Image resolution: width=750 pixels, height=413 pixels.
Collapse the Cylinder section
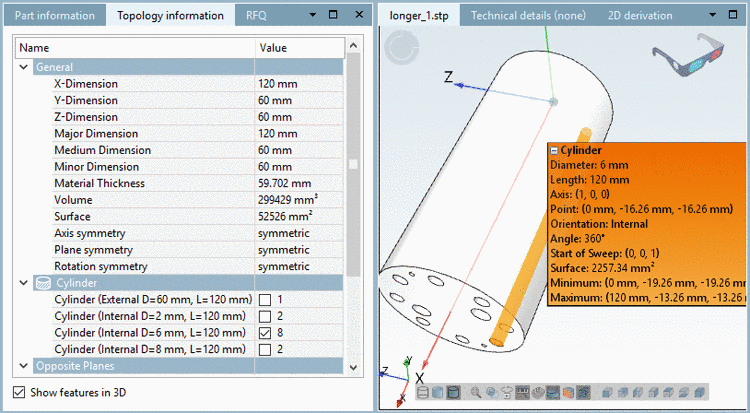[x=24, y=283]
